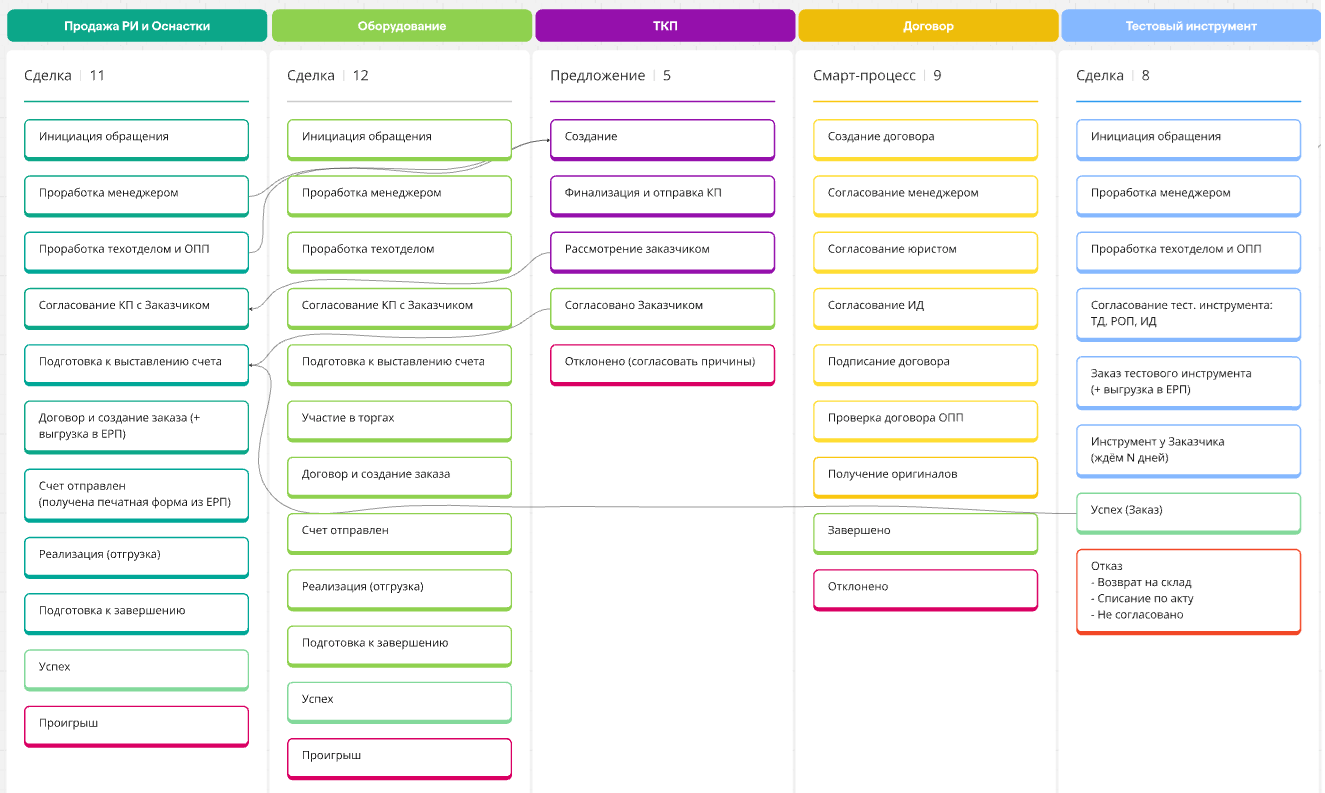
Task: Select the Получение оригиналов stage
Action: pos(925,475)
